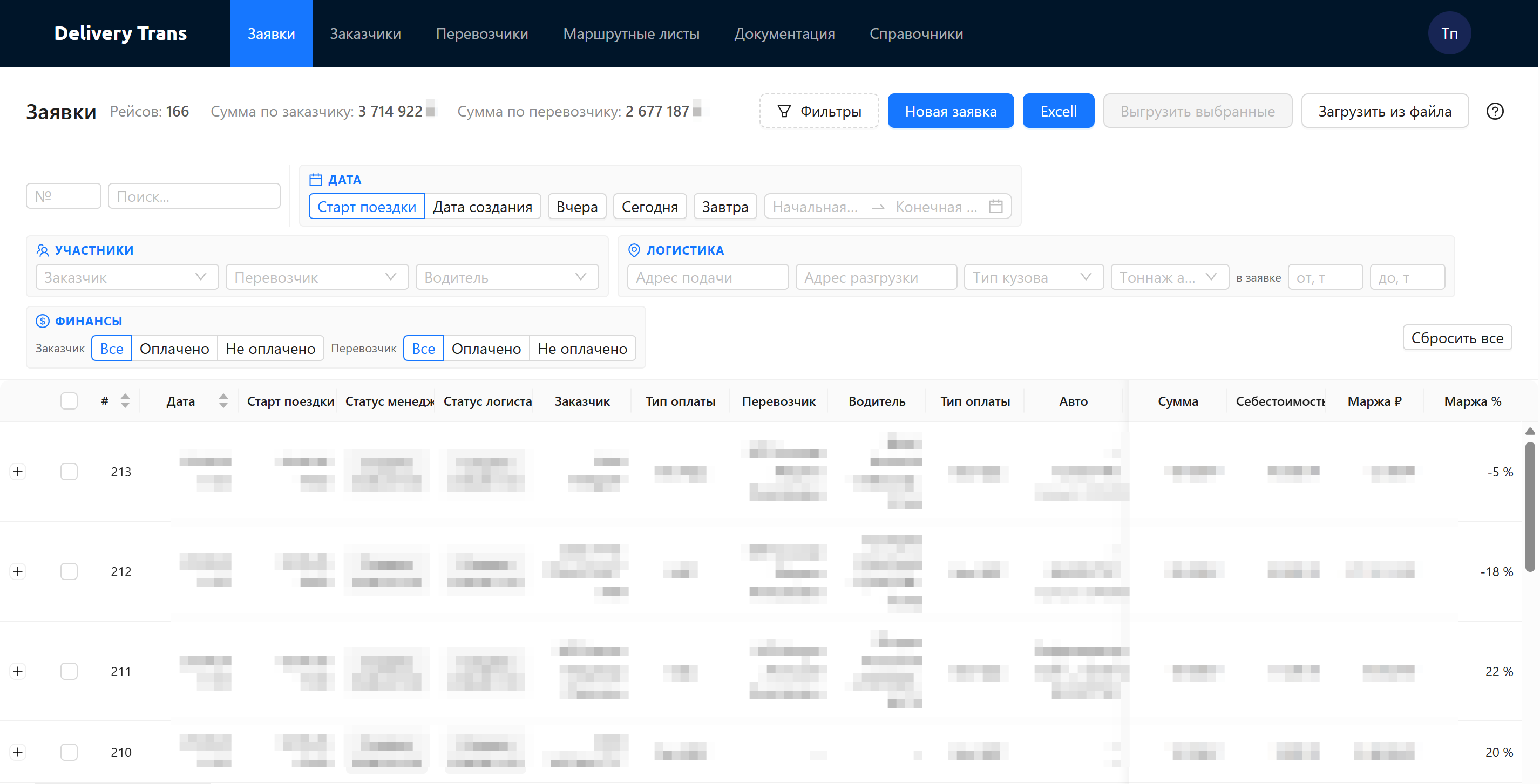Tick the checkbox for request 212

[x=69, y=571]
